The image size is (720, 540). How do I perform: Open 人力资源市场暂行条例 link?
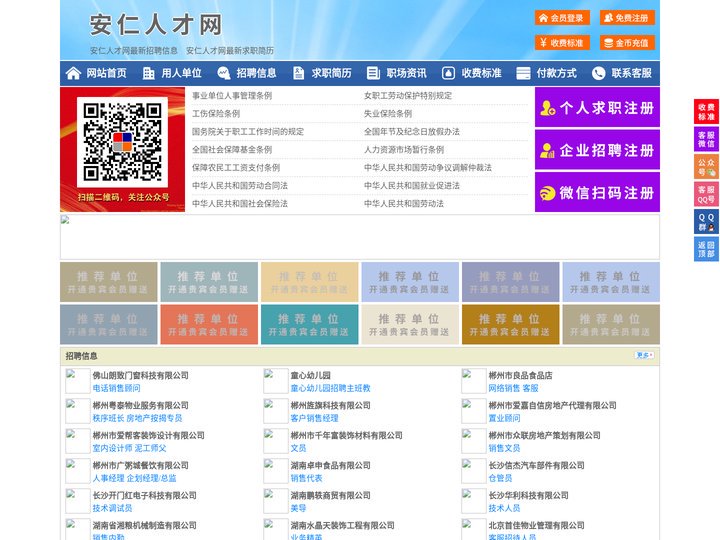(404, 149)
